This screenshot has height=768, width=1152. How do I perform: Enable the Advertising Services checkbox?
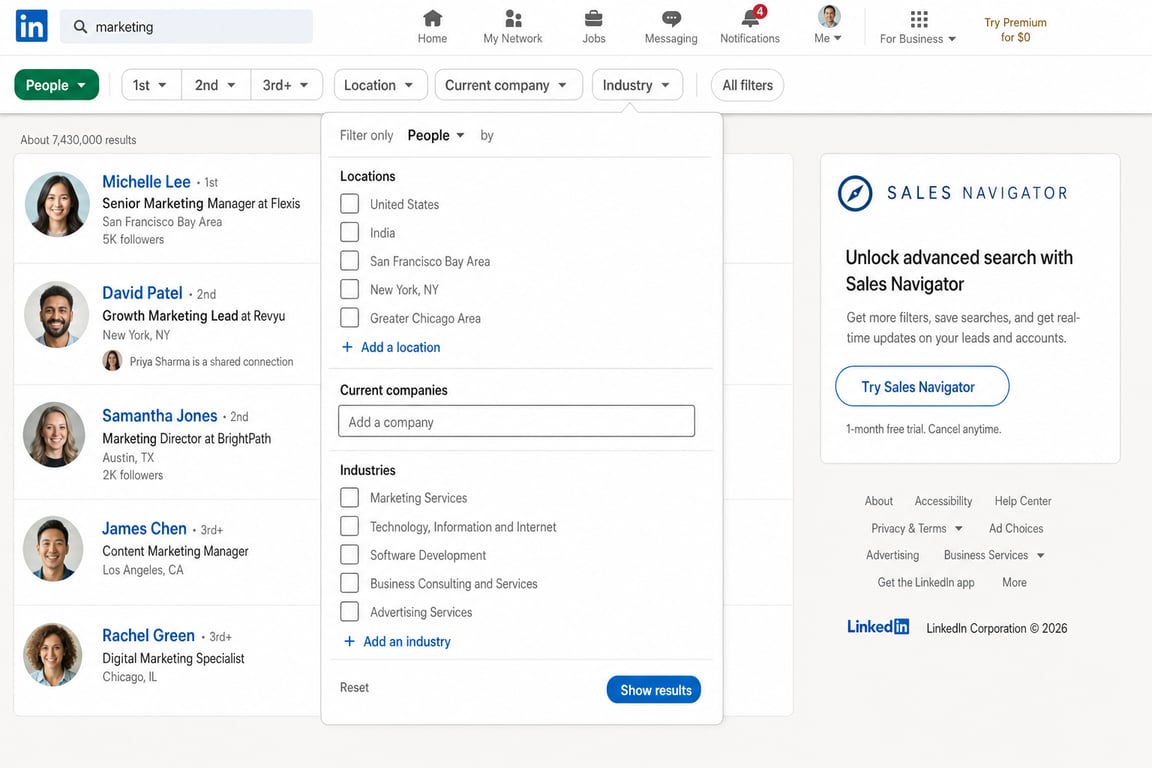350,611
